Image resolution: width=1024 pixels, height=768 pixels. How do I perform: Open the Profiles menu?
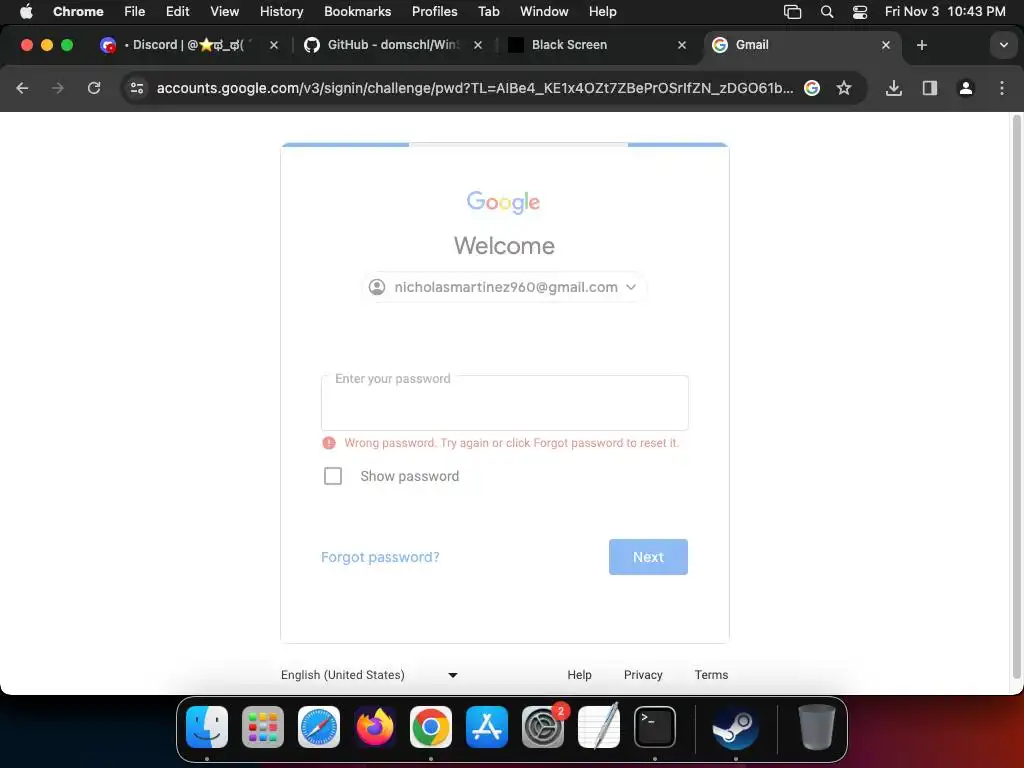point(434,11)
